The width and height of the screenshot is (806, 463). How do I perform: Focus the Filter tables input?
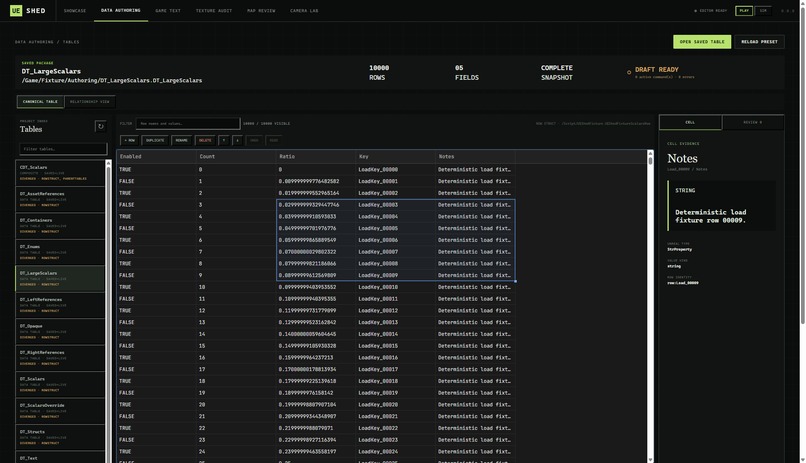pos(63,149)
